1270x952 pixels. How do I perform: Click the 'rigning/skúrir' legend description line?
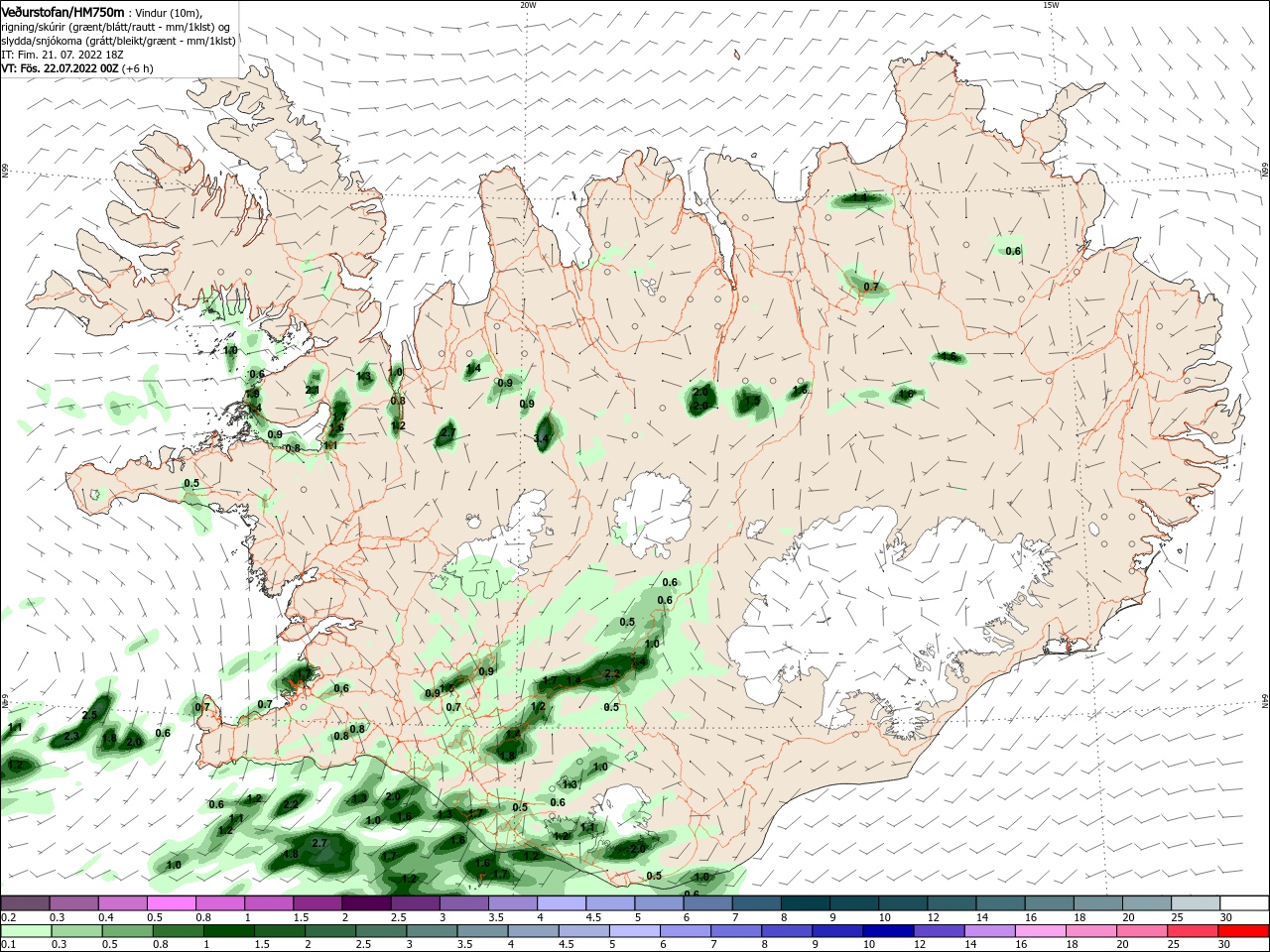pos(114,27)
